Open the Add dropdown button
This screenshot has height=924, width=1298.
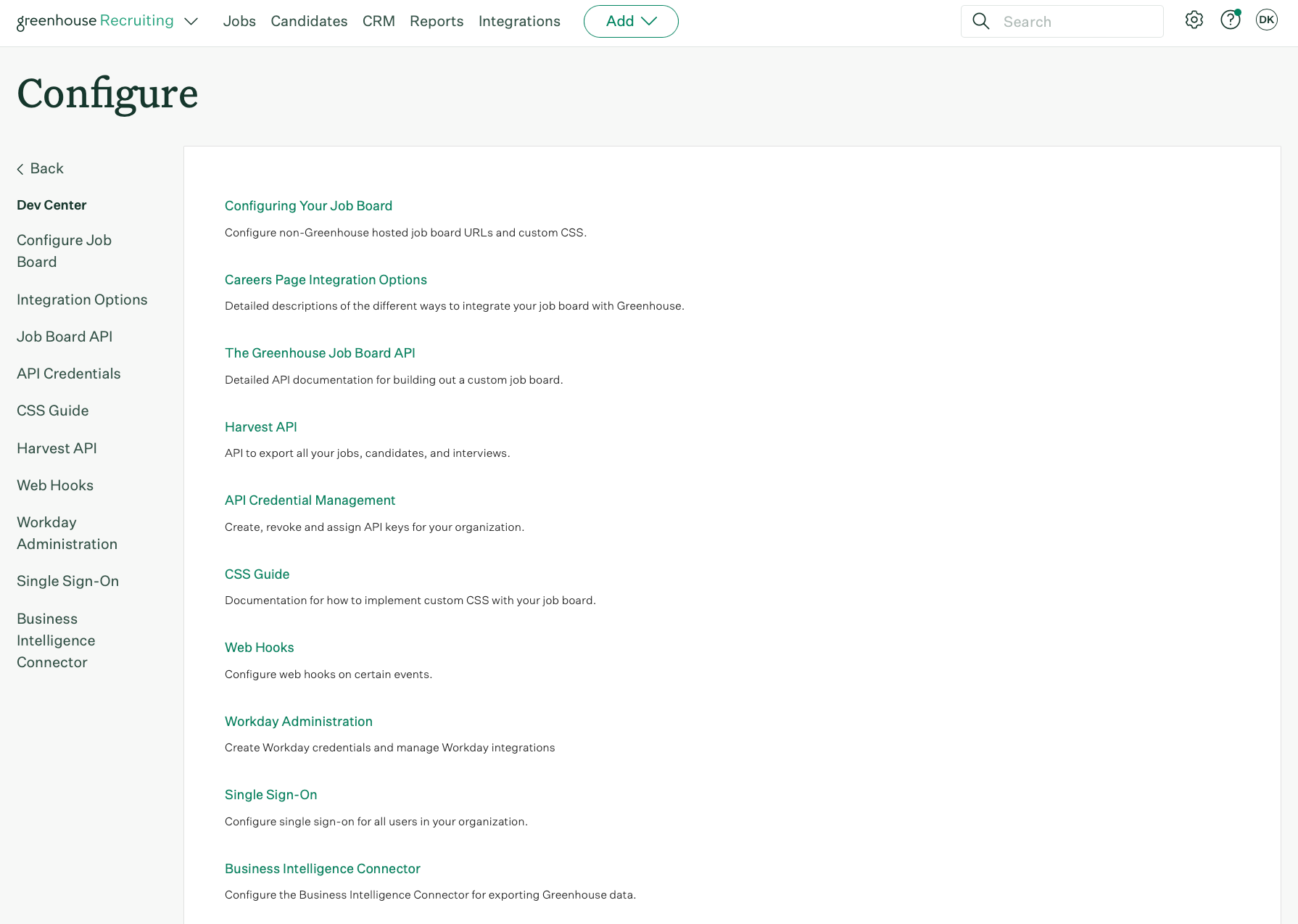631,21
